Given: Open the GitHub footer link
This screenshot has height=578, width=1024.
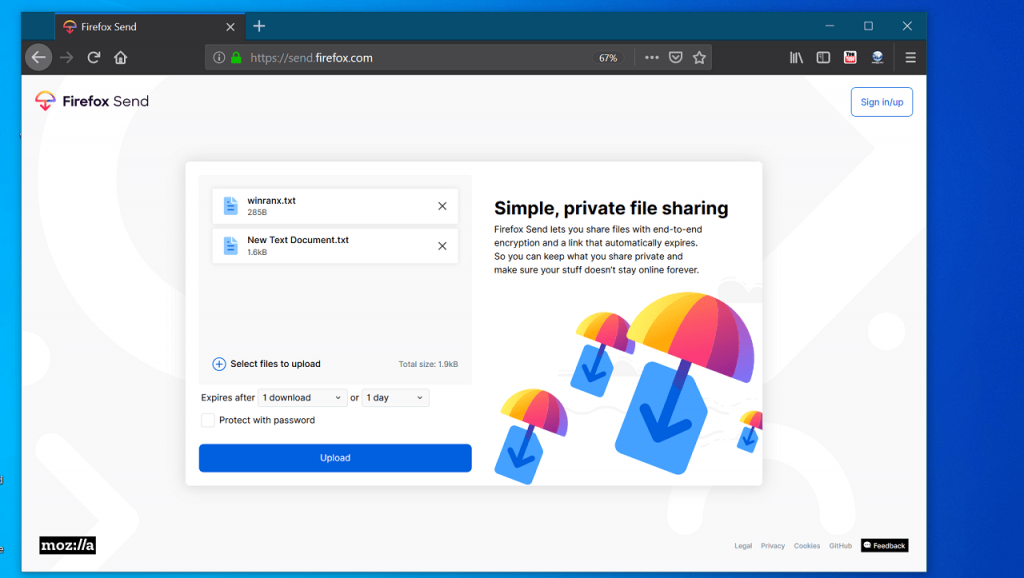Looking at the screenshot, I should click(840, 545).
